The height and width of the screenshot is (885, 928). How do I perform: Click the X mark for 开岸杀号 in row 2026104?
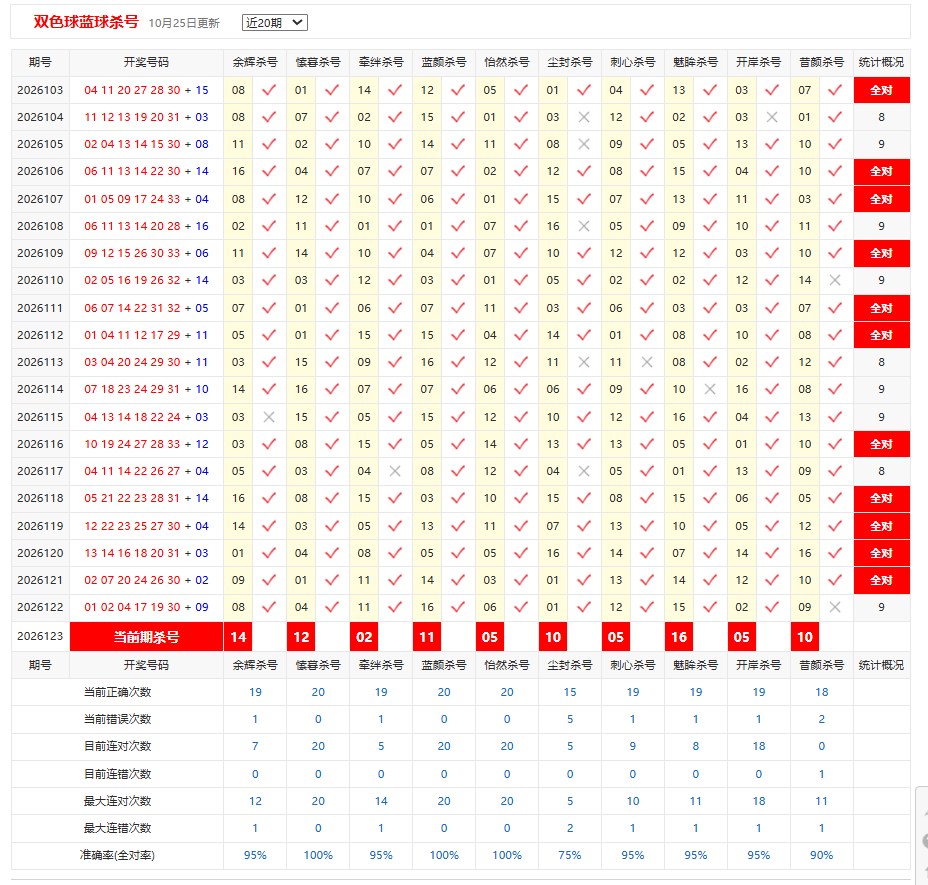point(772,117)
